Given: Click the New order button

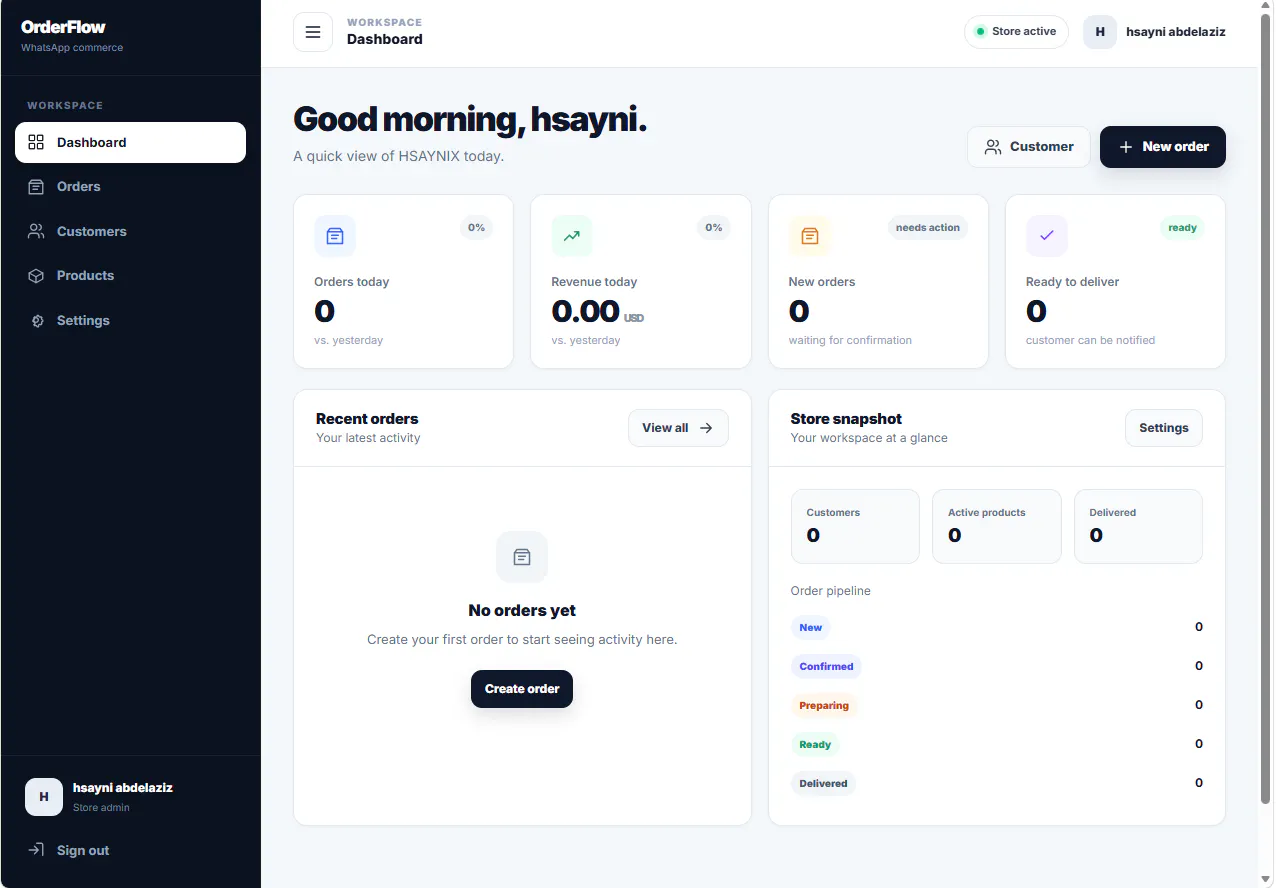Looking at the screenshot, I should [x=1163, y=147].
